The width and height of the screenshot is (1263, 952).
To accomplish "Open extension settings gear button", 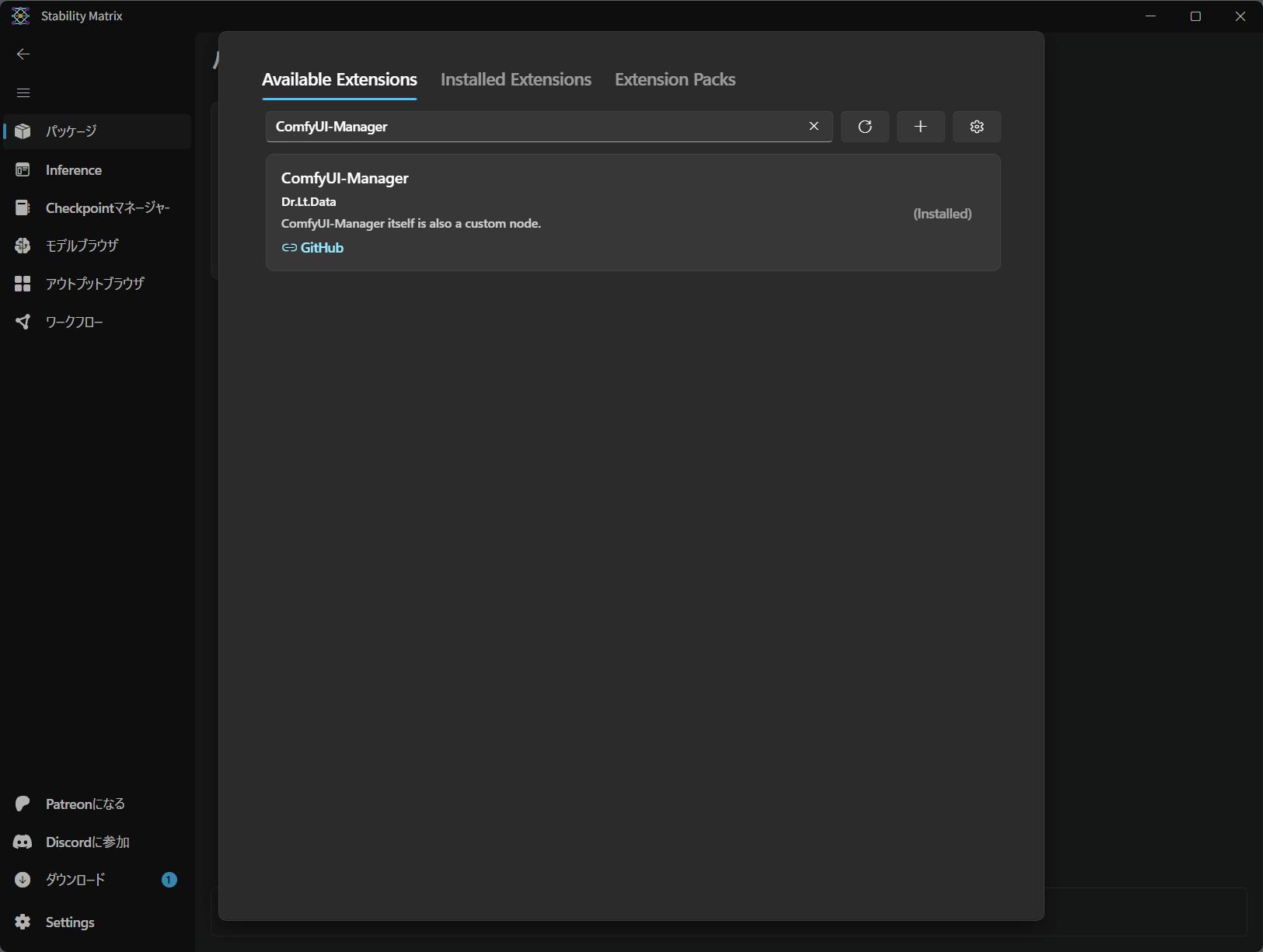I will click(976, 127).
